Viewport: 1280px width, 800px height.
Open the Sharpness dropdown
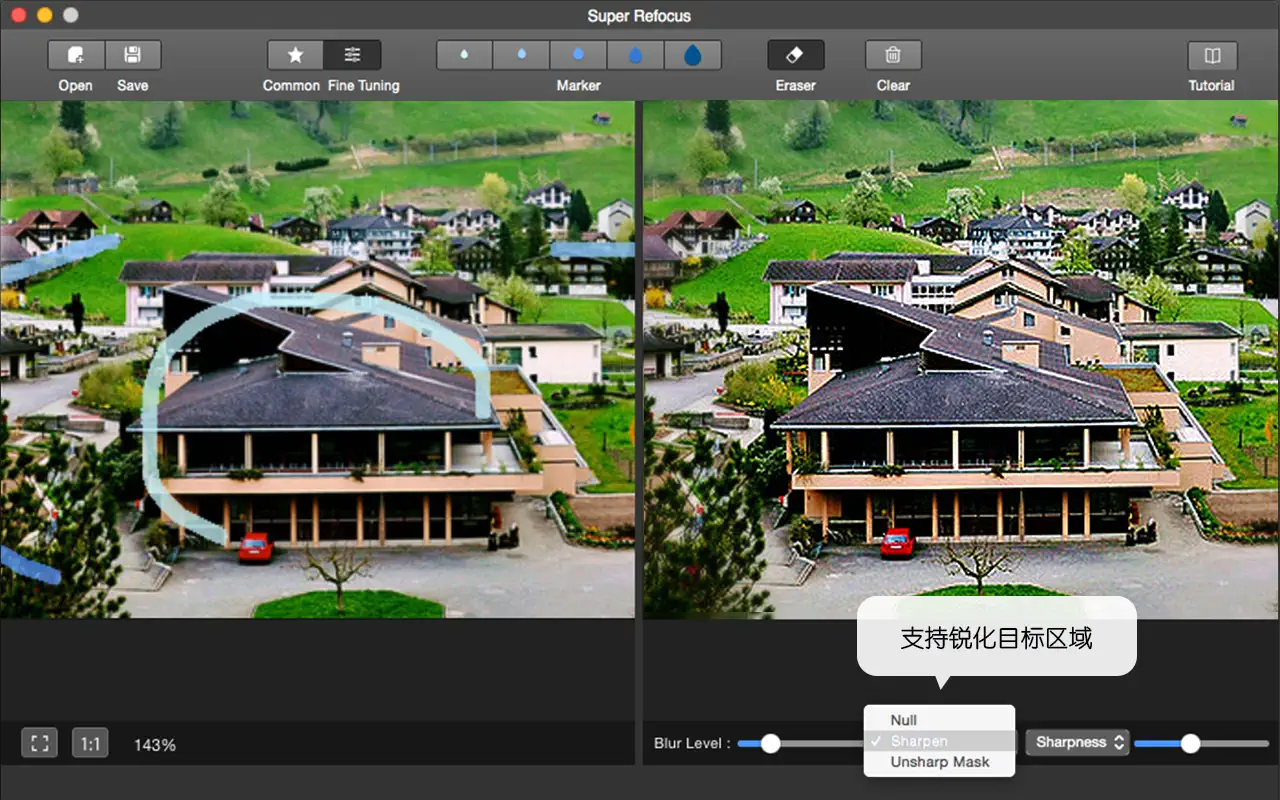tap(1077, 742)
